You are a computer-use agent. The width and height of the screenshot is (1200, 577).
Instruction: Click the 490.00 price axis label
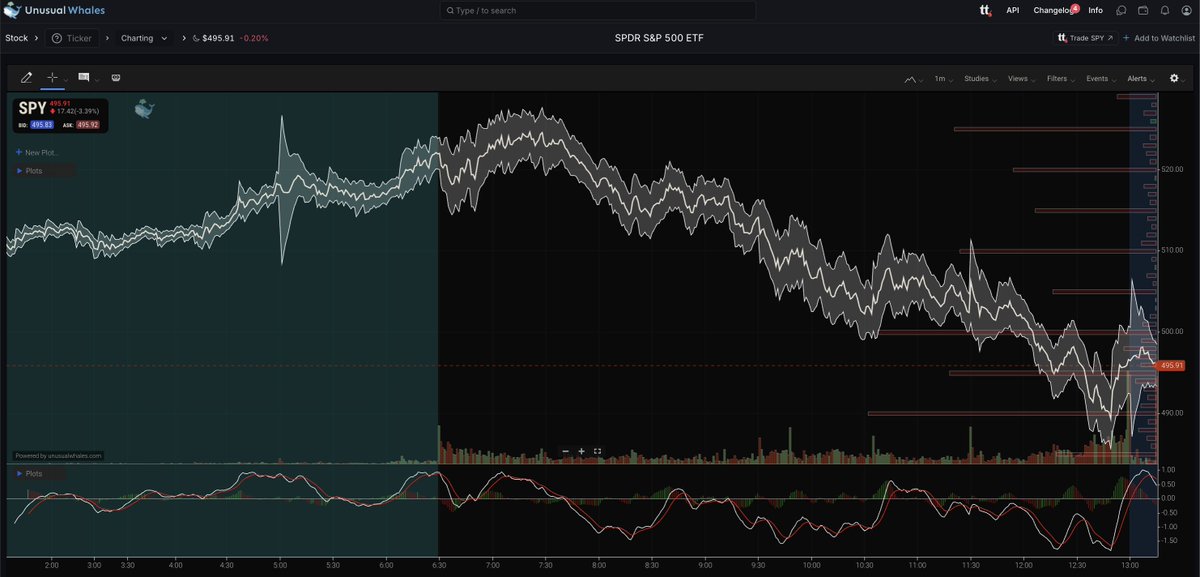click(1173, 412)
